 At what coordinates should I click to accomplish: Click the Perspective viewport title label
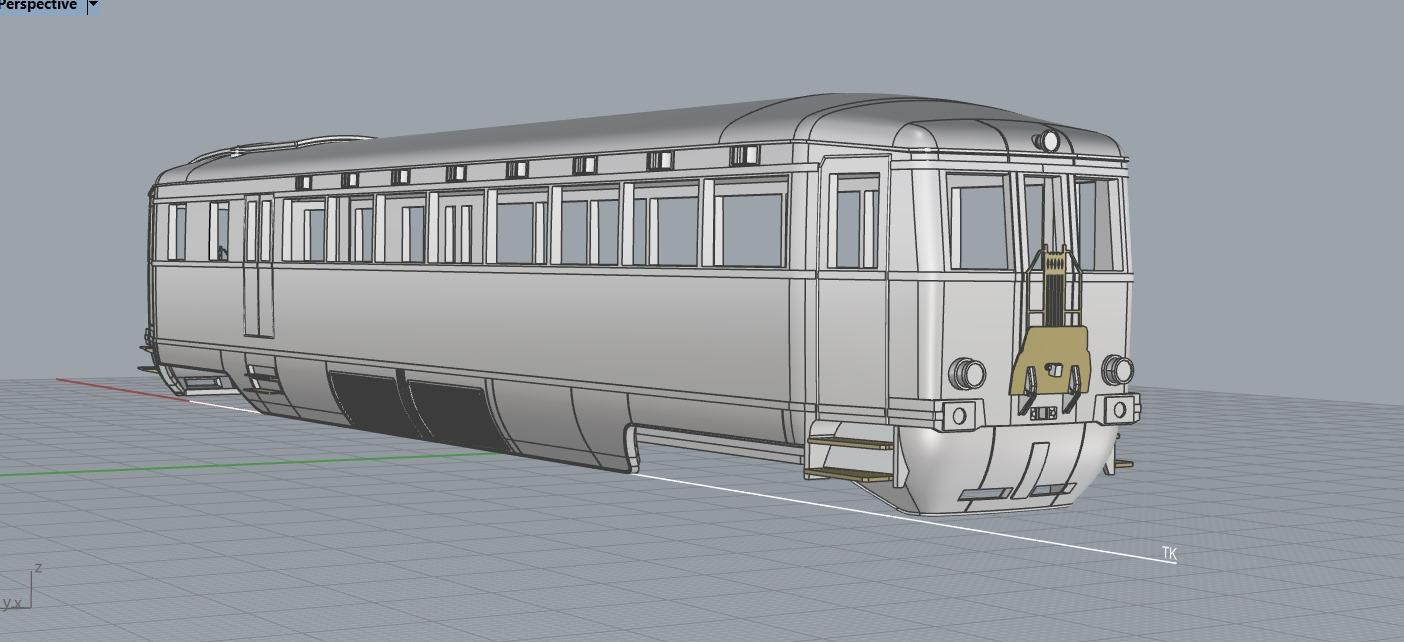(38, 5)
